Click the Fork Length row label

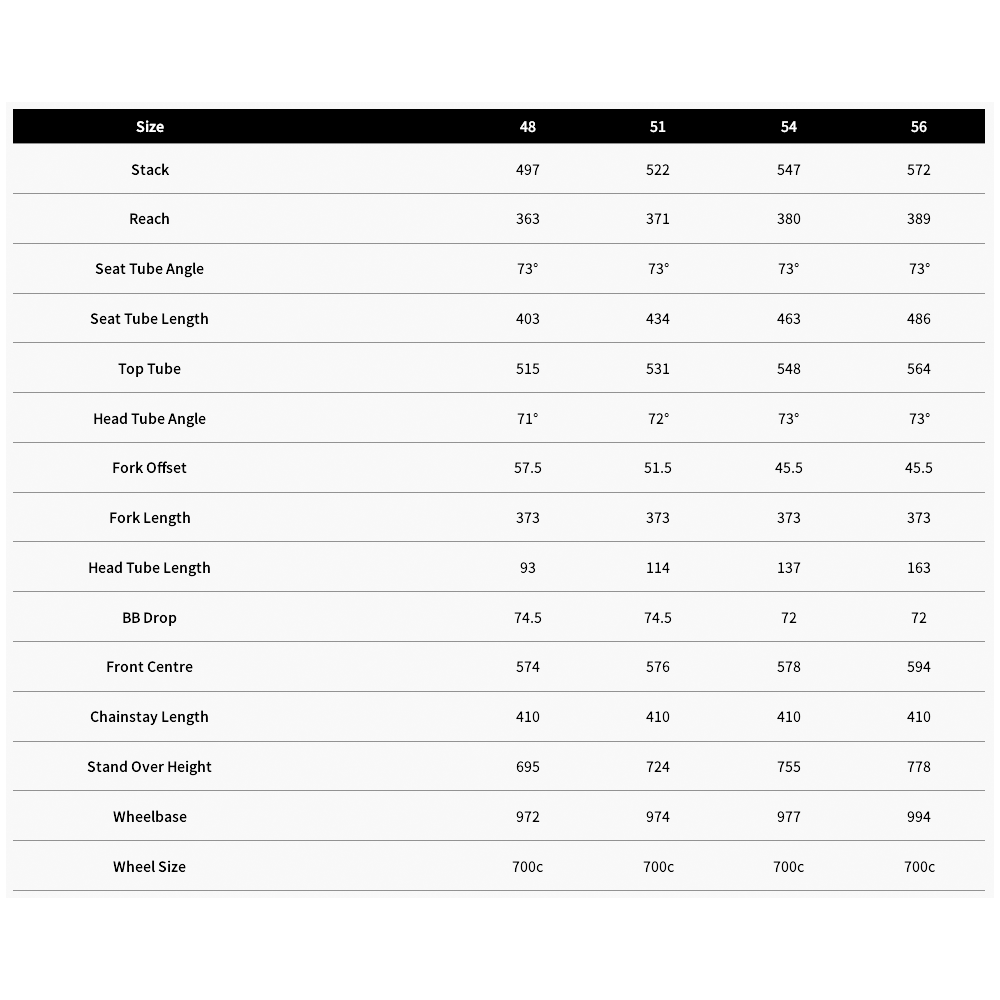tap(149, 518)
